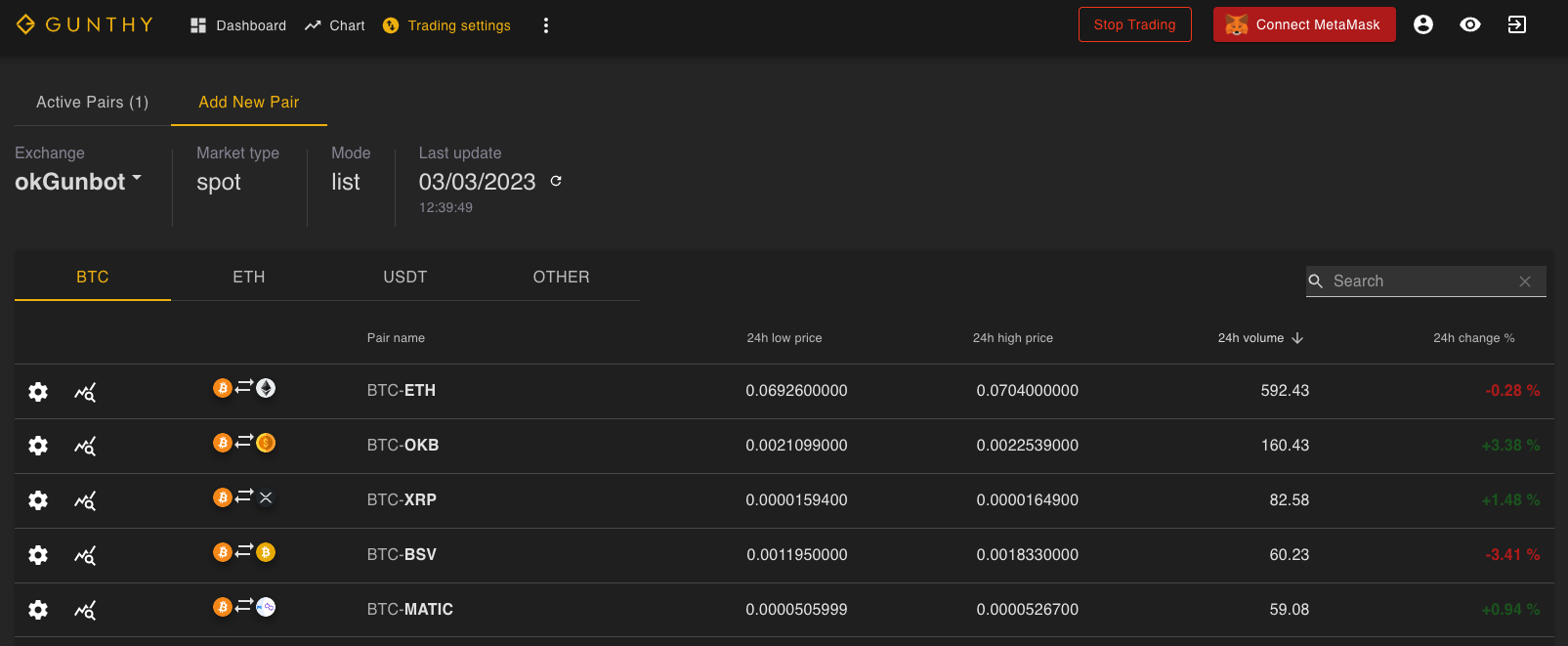Select the BTC-XRP pair name
1568x646 pixels.
(x=402, y=499)
